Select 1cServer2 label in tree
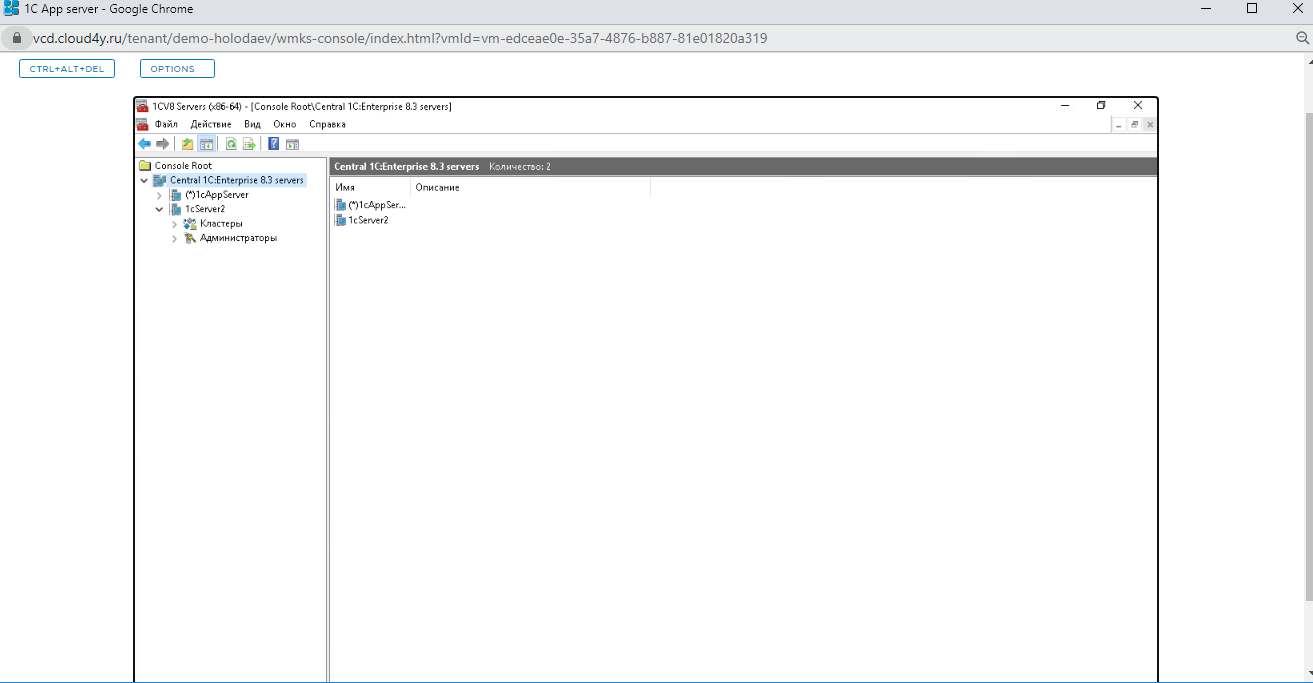This screenshot has height=683, width=1313. 205,210
